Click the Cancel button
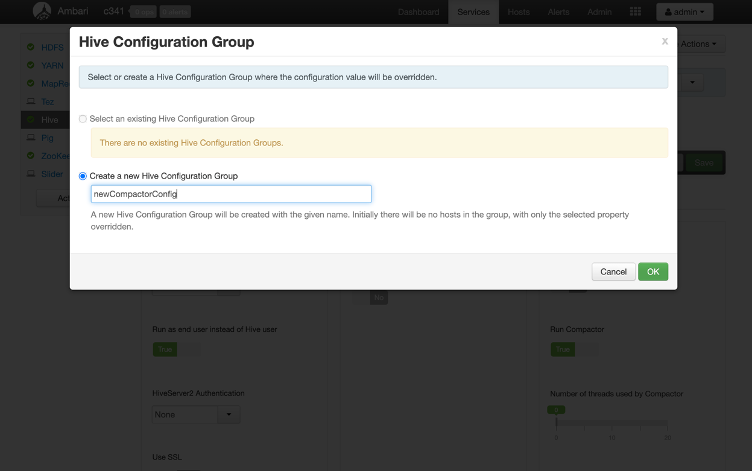The height and width of the screenshot is (472, 752). tap(613, 271)
